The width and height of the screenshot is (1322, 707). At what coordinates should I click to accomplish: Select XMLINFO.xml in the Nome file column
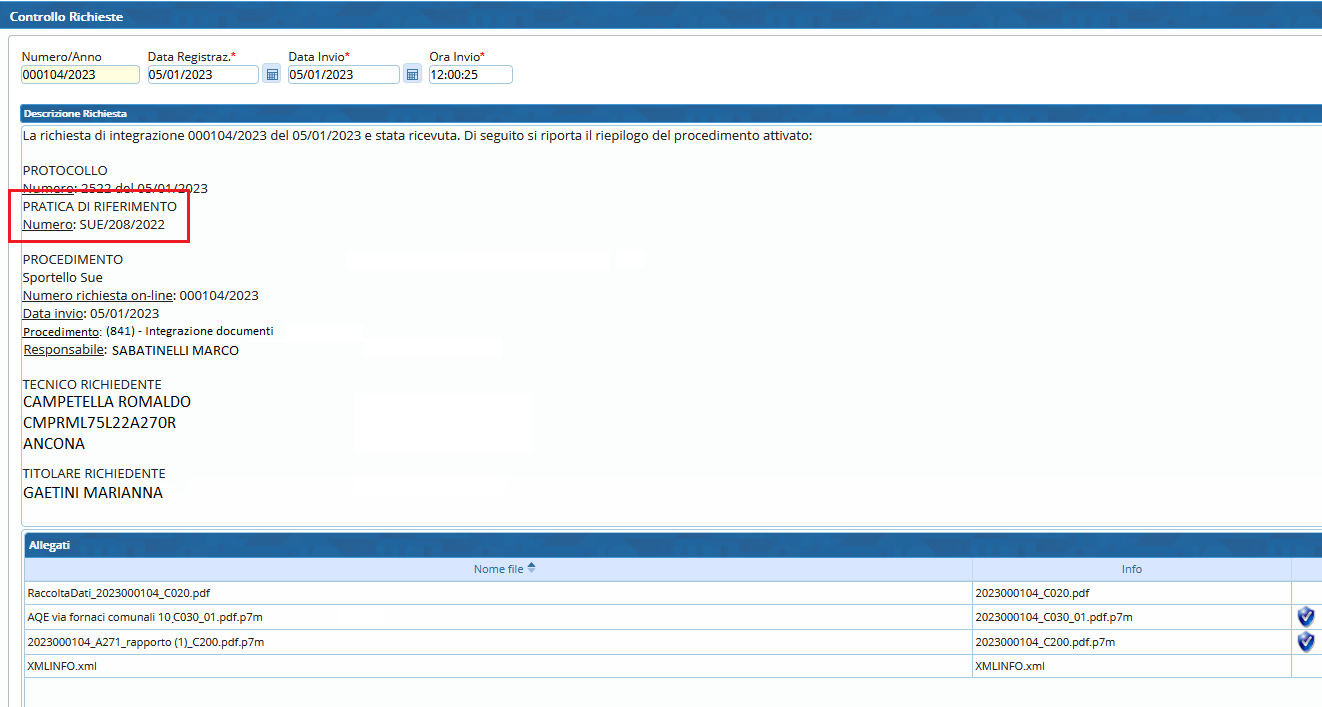62,666
